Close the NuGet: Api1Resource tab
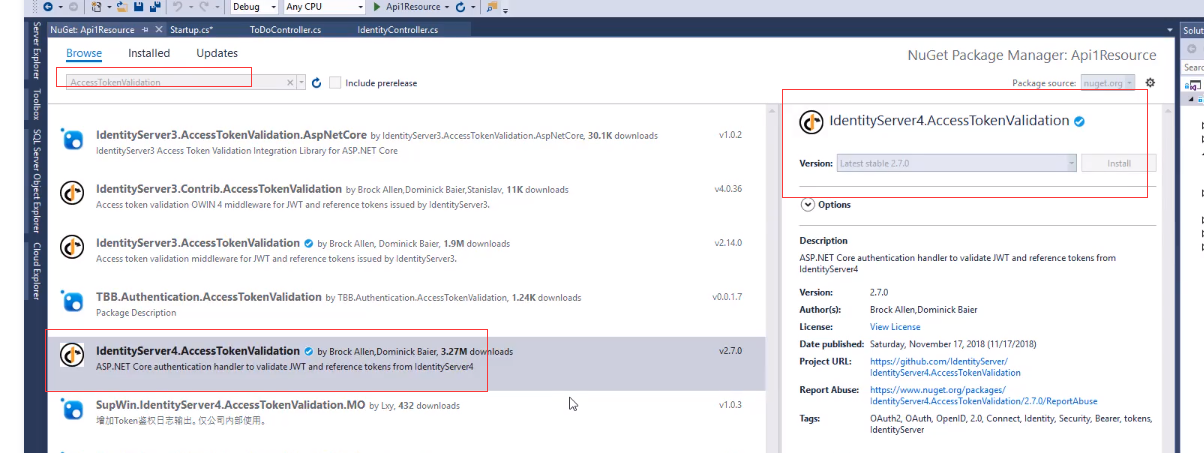 click(159, 30)
